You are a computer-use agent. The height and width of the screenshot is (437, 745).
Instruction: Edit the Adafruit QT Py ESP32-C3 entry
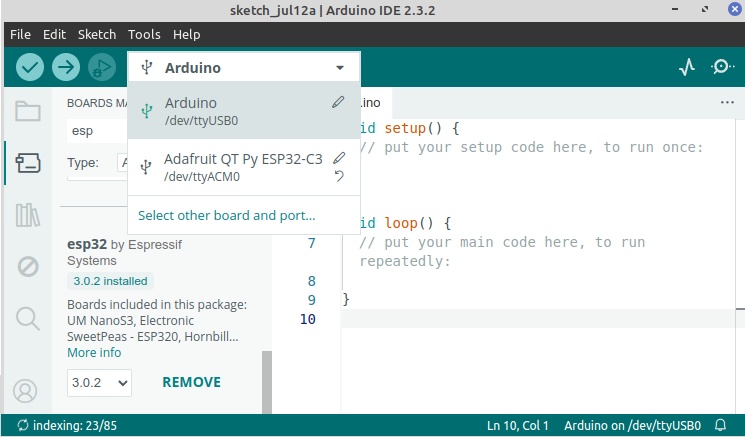point(339,158)
